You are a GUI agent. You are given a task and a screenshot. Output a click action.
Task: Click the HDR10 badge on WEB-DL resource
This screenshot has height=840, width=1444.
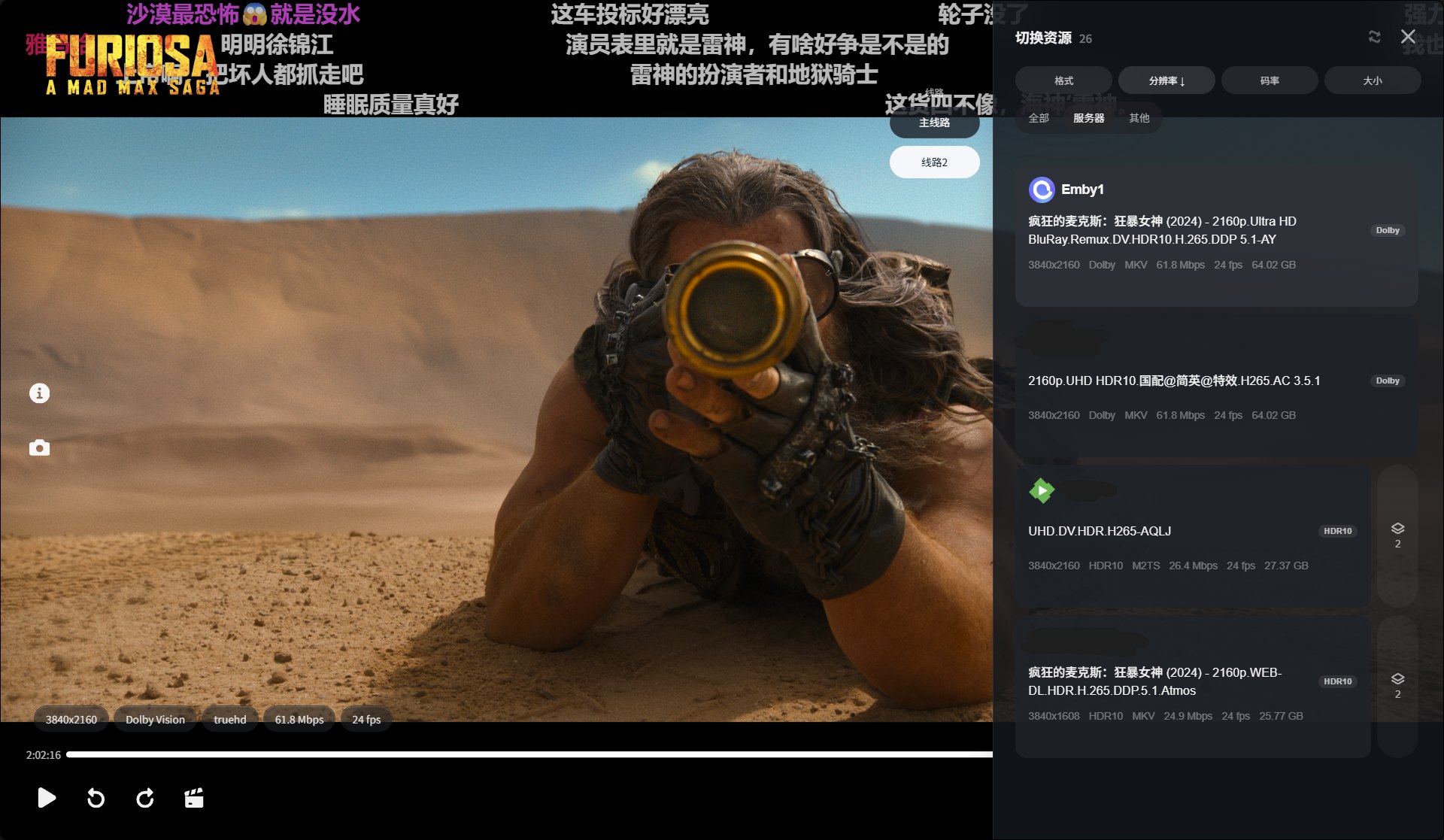(x=1338, y=681)
